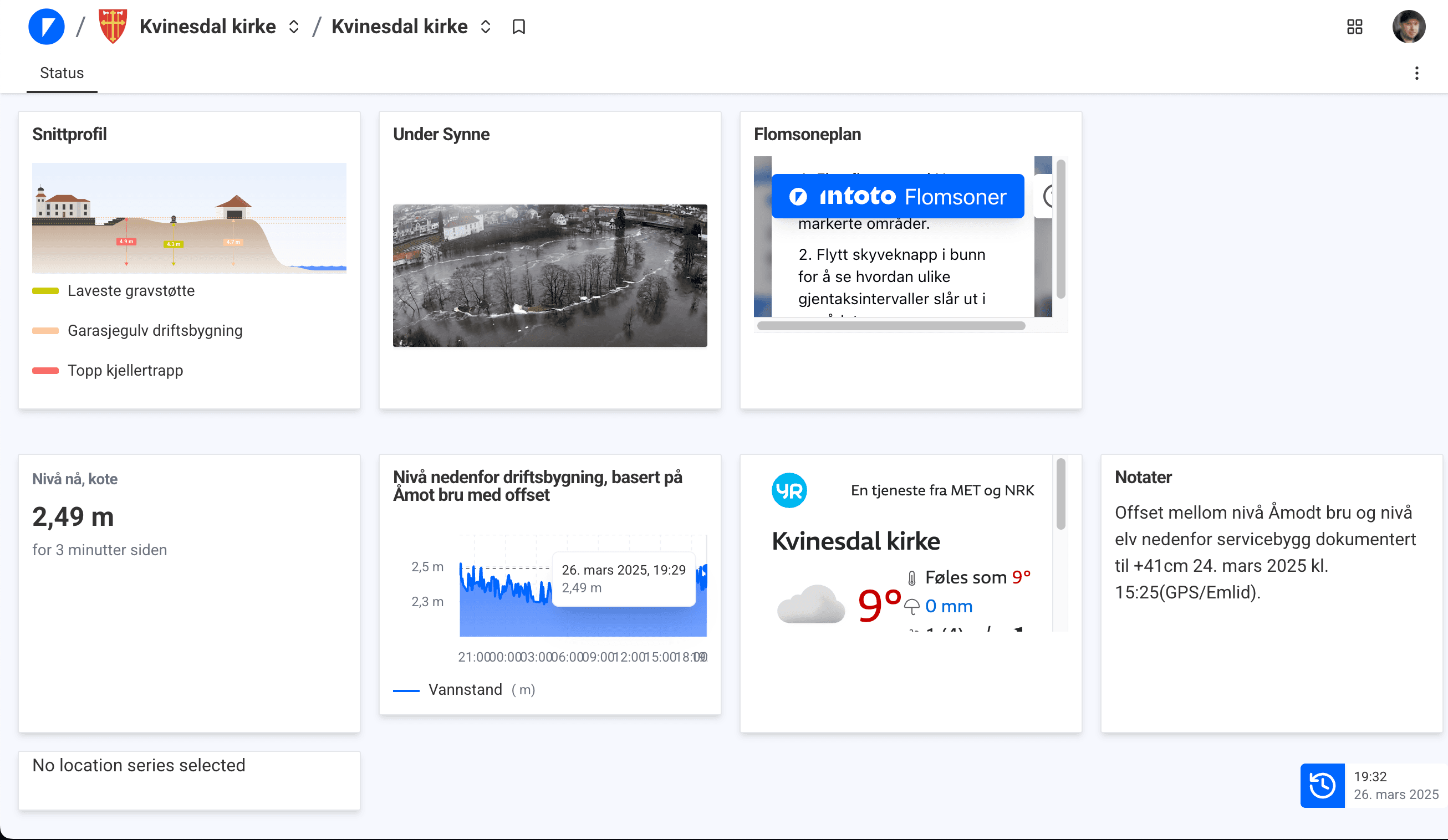Bookmark this dashboard with the bookmark icon

point(518,27)
